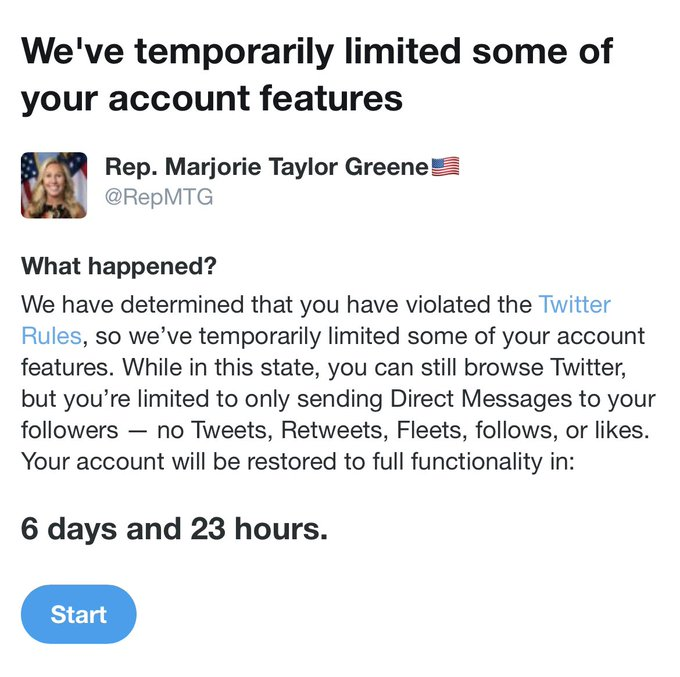Screen dimensions: 680x677
Task: Click the blue Start button
Action: tap(78, 614)
